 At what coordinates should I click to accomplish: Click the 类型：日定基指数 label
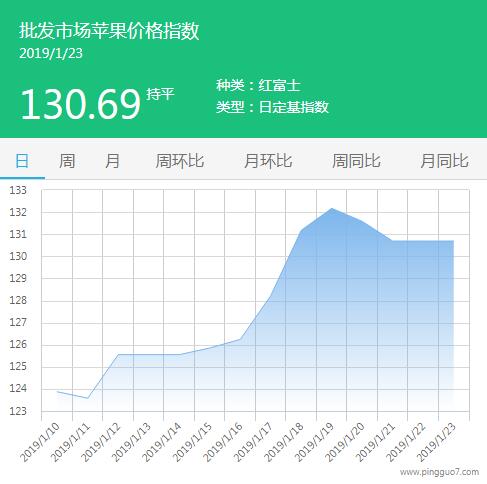pyautogui.click(x=272, y=107)
